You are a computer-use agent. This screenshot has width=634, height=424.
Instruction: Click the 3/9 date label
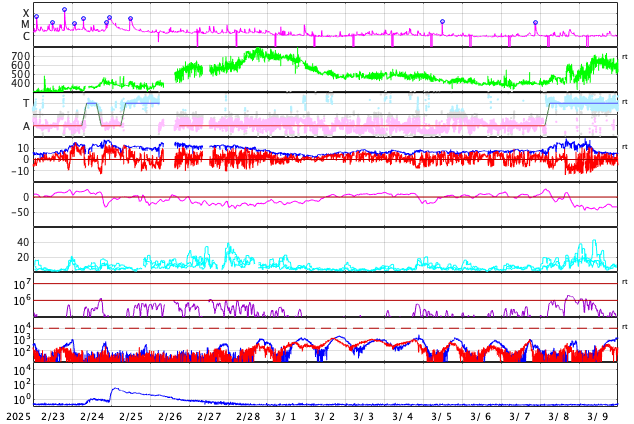coord(598,416)
